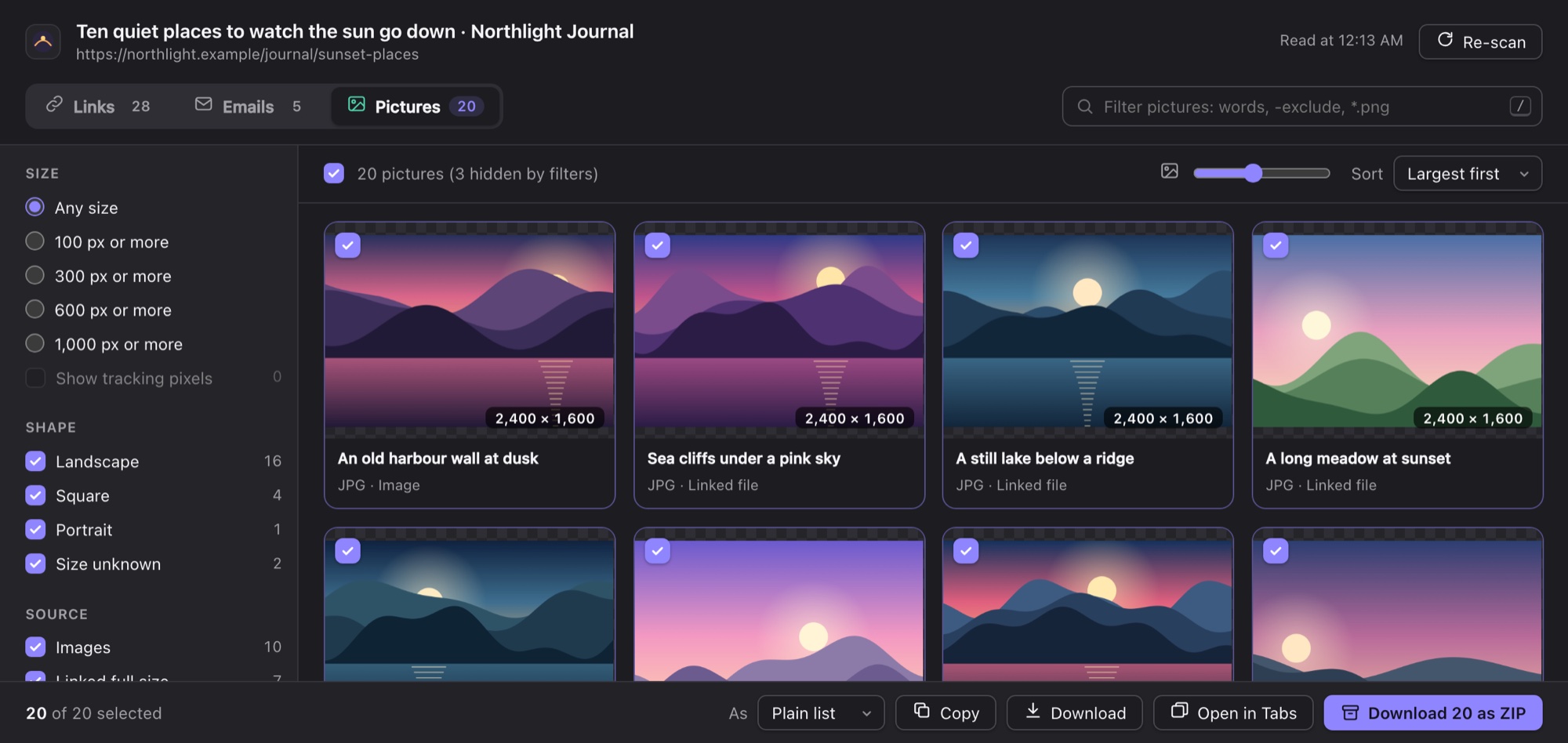Open A long meadow at sunset thumbnail

click(1397, 330)
